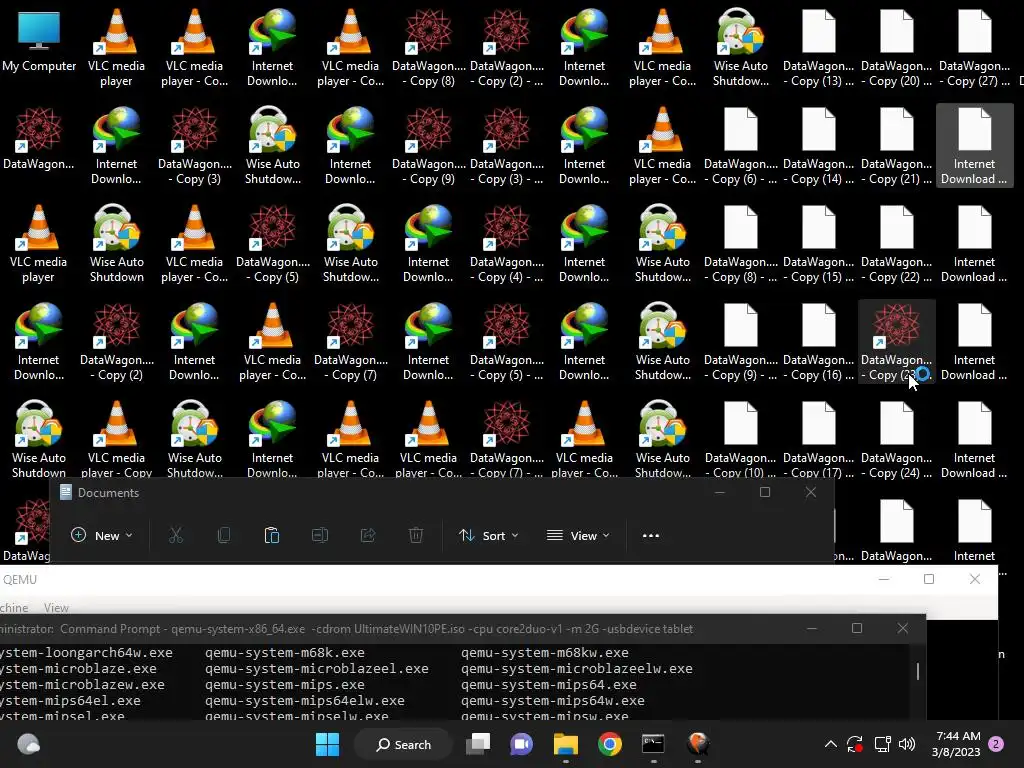The height and width of the screenshot is (768, 1024).
Task: Select the DataWagon - Copy (24) file icon
Action: pyautogui.click(x=897, y=441)
